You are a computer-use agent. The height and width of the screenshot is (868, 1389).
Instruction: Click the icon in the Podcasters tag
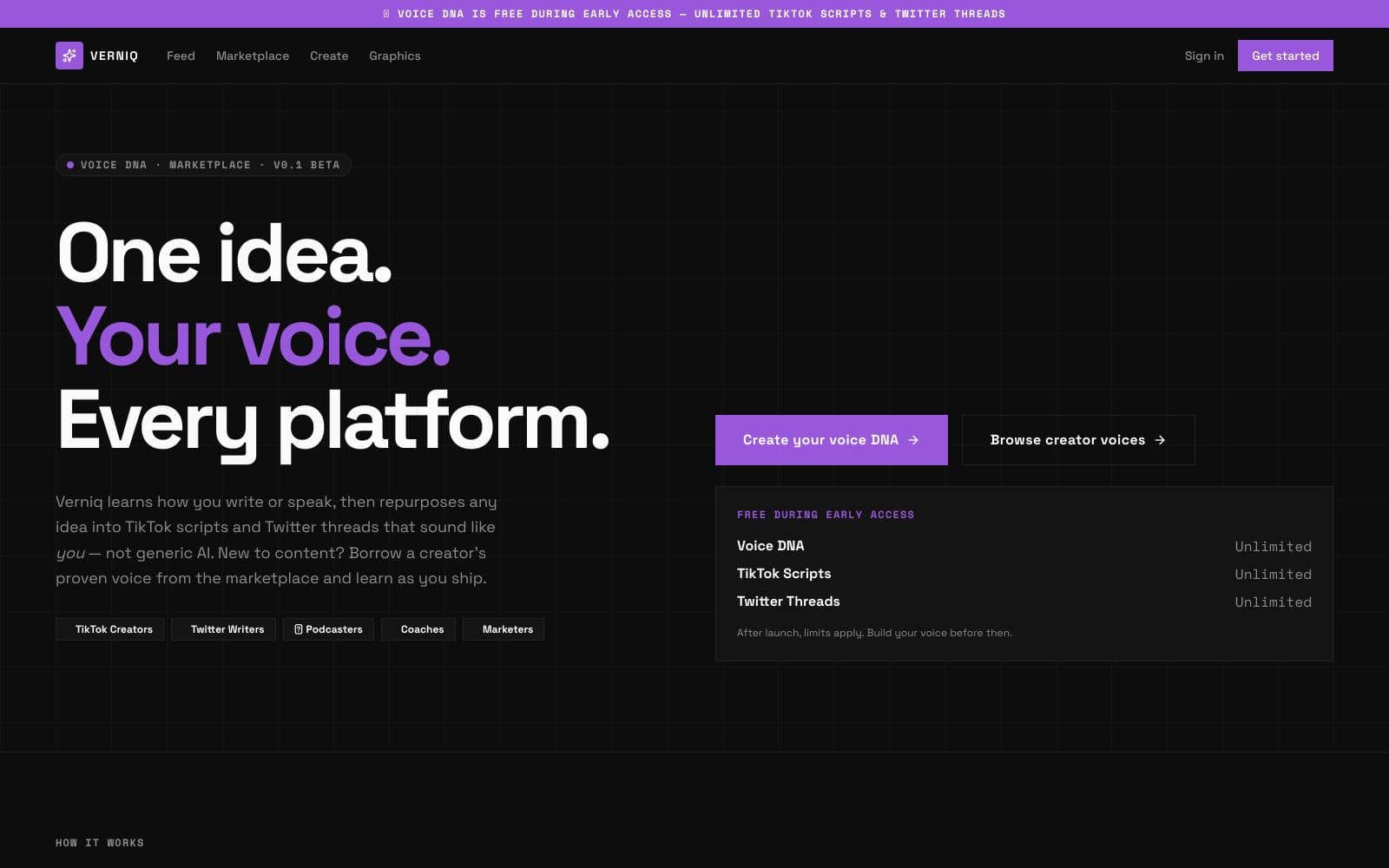click(x=299, y=629)
